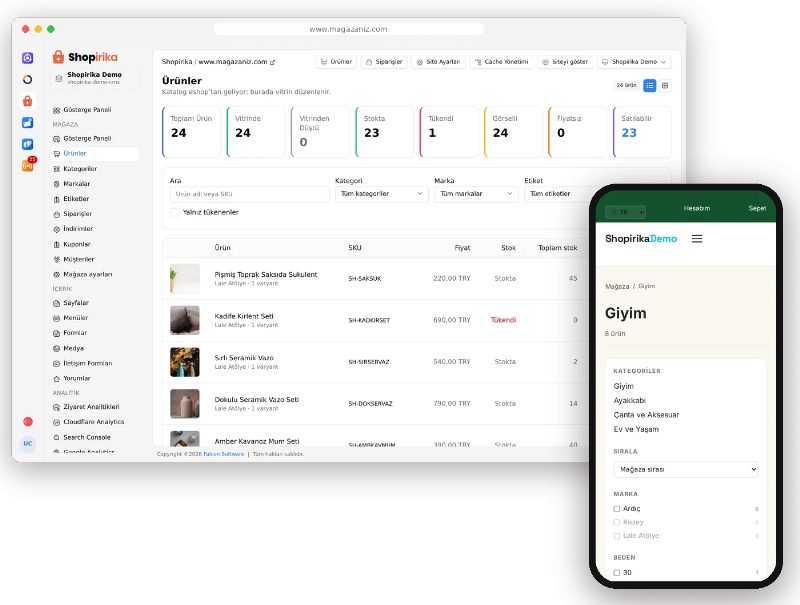This screenshot has width=800, height=605.
Task: Check the Kuzey brand filter
Action: pyautogui.click(x=617, y=522)
